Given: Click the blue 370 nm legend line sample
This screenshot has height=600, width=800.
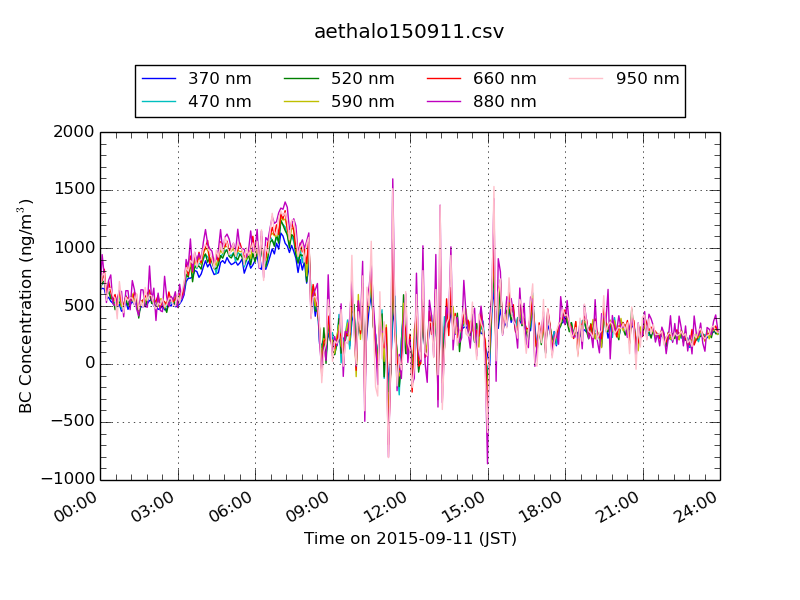Looking at the screenshot, I should pos(159,79).
